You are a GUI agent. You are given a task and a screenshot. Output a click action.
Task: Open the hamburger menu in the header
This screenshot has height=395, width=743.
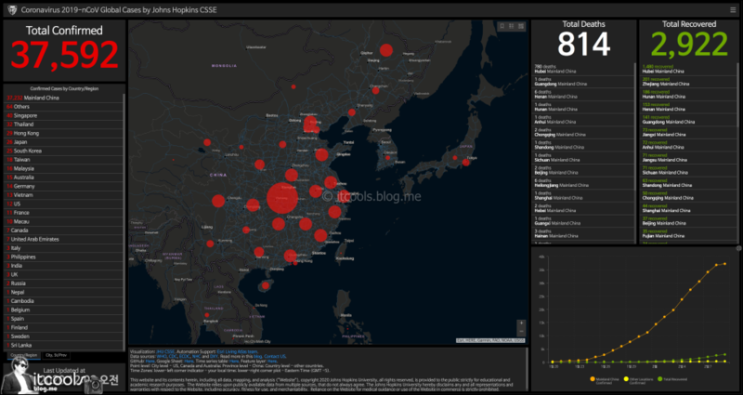pyautogui.click(x=733, y=9)
